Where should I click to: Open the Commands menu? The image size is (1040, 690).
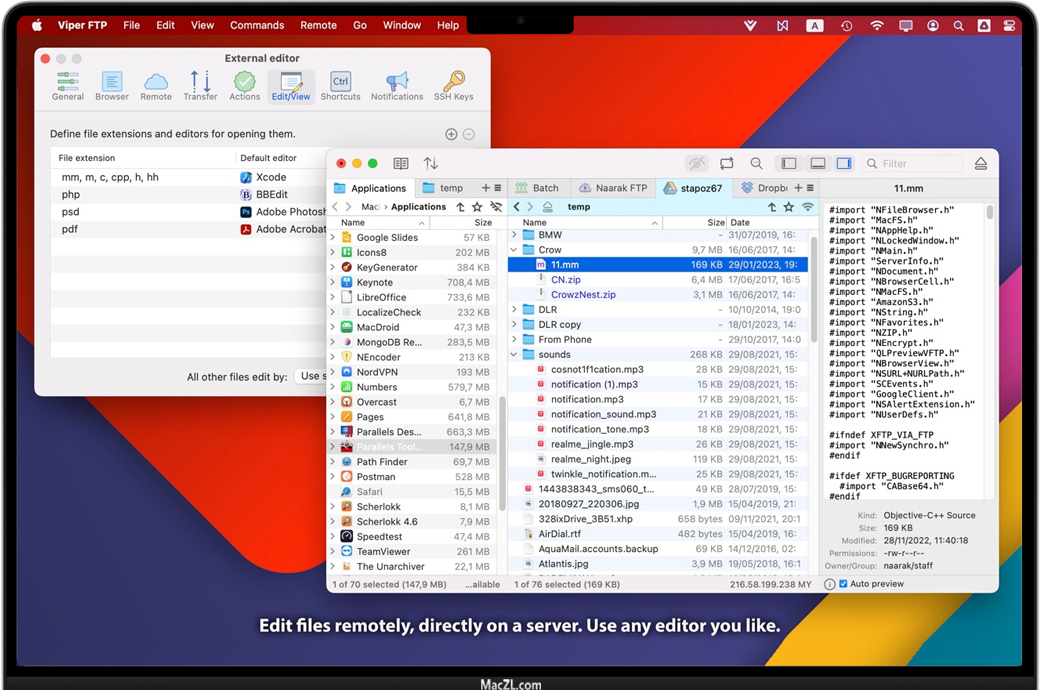click(x=257, y=25)
